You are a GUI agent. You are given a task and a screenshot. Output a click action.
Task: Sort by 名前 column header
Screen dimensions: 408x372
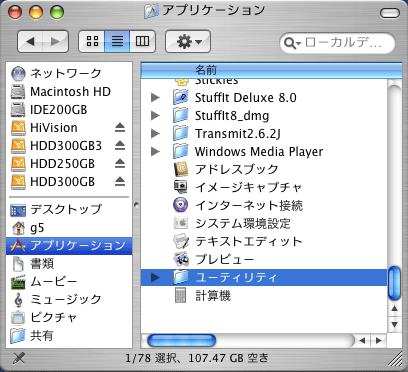tap(271, 70)
